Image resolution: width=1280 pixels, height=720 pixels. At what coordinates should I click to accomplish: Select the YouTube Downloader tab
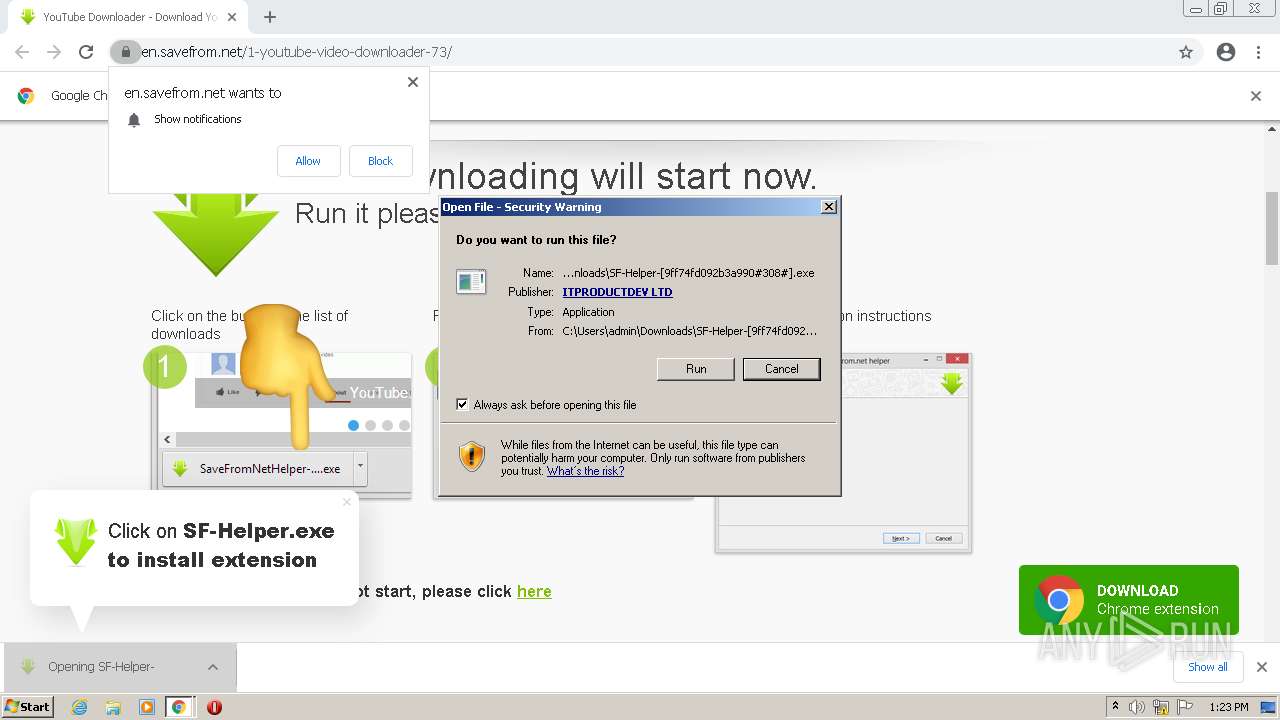[128, 17]
